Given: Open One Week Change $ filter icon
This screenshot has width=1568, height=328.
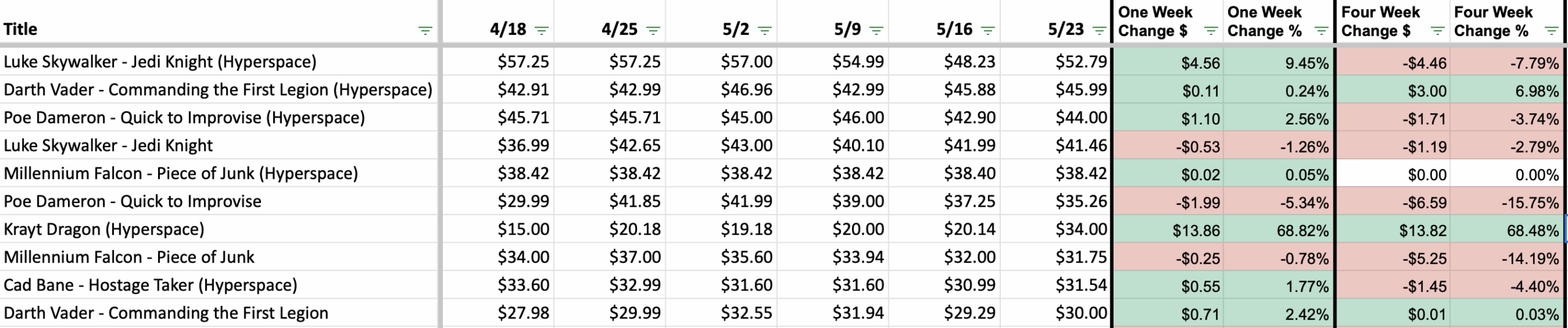Looking at the screenshot, I should 1211,31.
